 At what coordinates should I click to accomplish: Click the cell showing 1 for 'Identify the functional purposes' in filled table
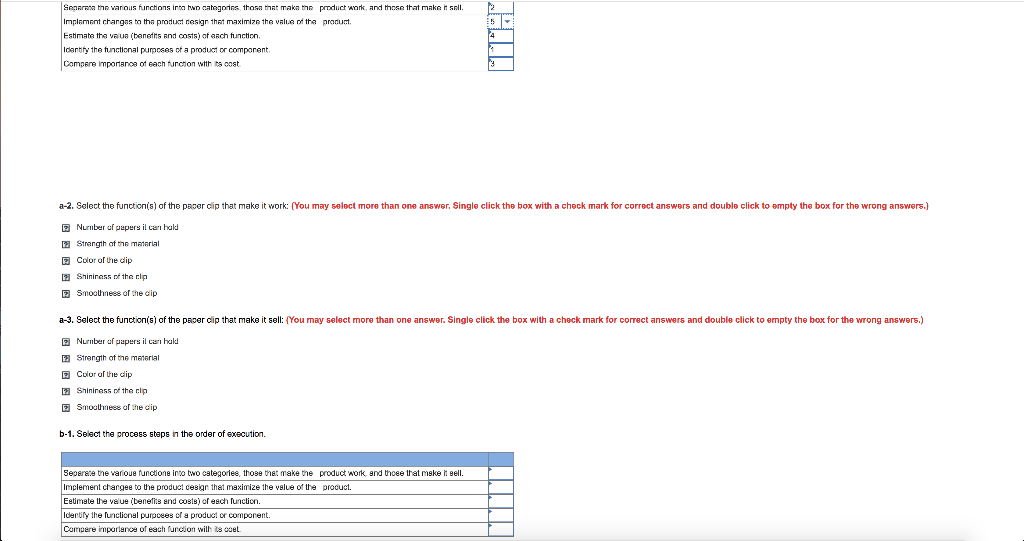tap(501, 50)
